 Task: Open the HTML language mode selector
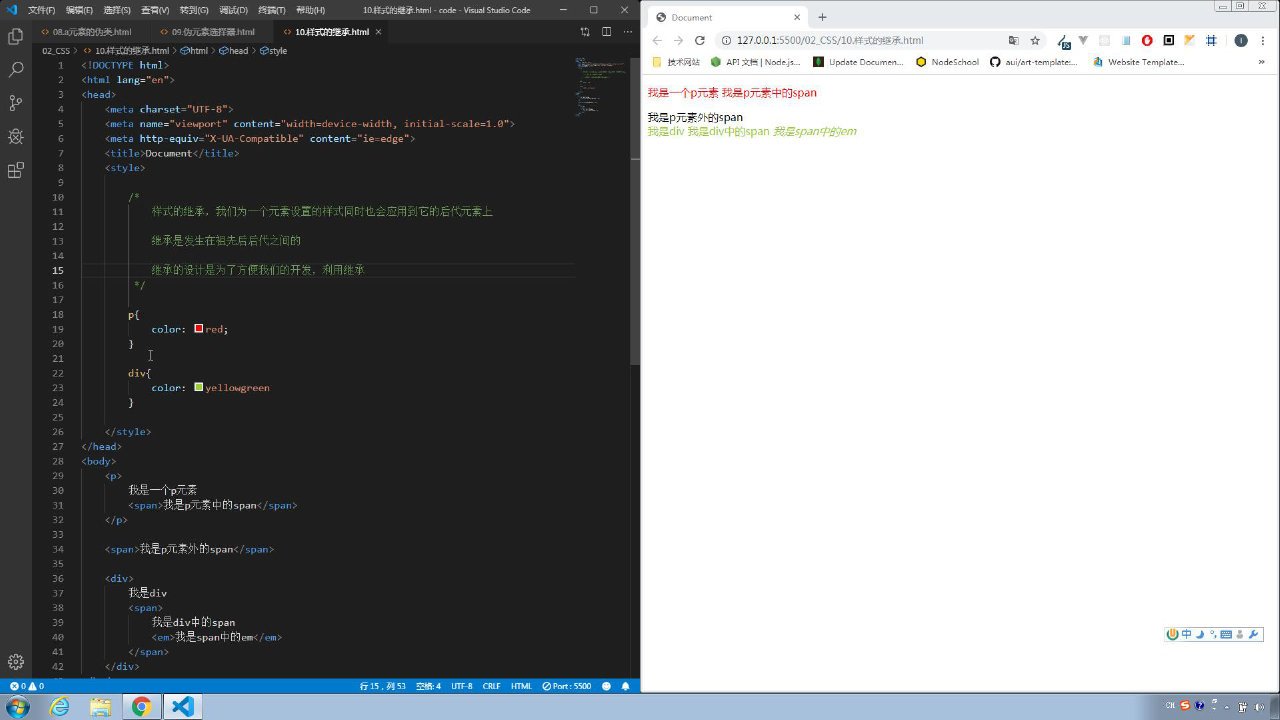tap(521, 687)
